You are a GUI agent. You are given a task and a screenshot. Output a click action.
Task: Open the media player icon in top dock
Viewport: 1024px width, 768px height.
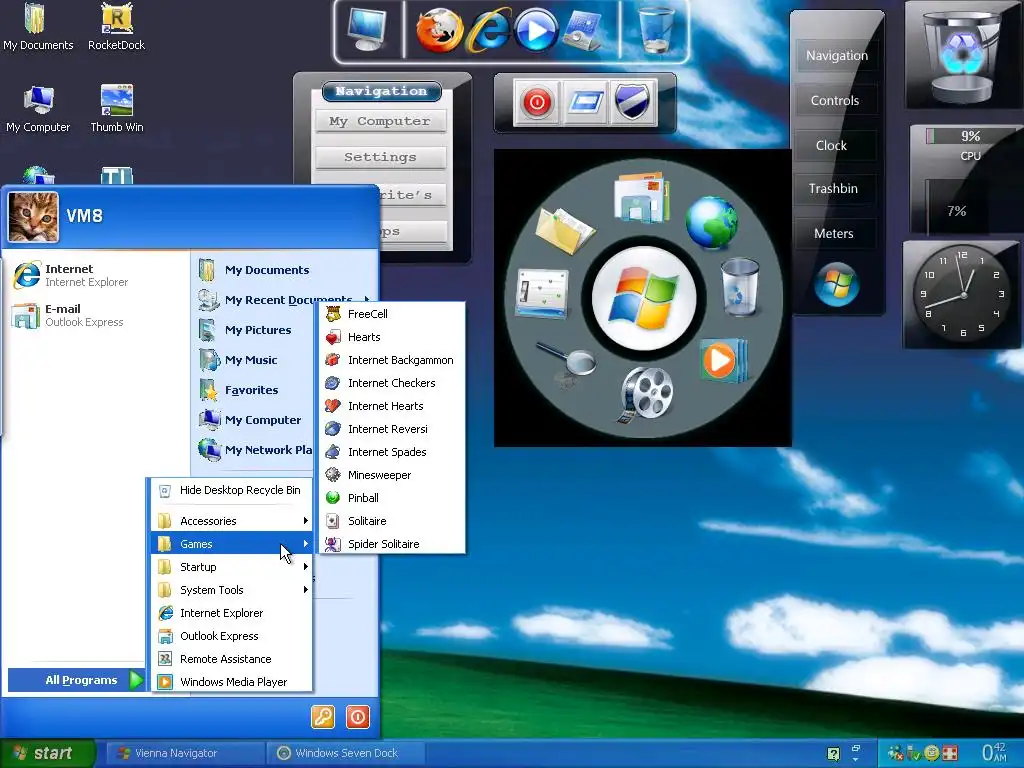[x=536, y=30]
